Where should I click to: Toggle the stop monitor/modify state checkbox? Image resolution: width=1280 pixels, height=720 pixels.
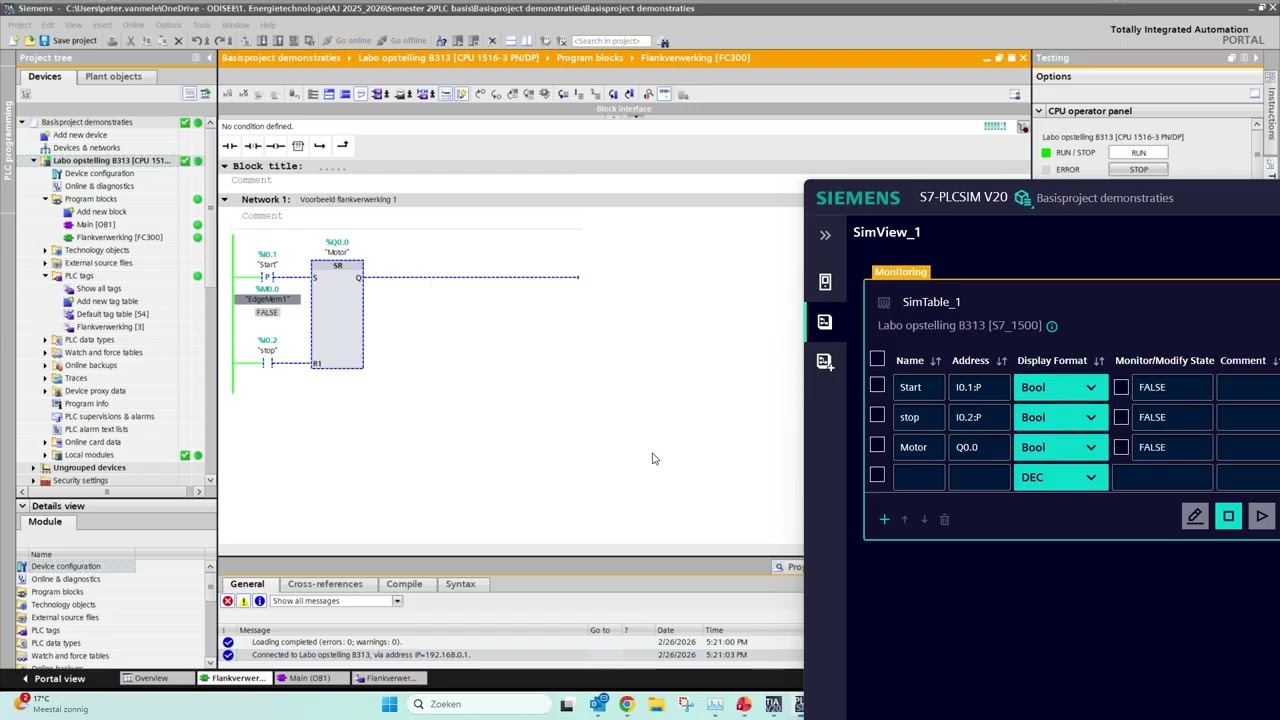1121,417
